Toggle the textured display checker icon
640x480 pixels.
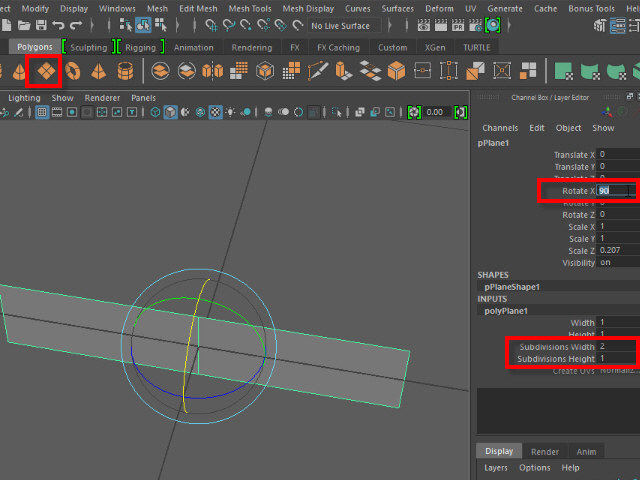[x=215, y=113]
